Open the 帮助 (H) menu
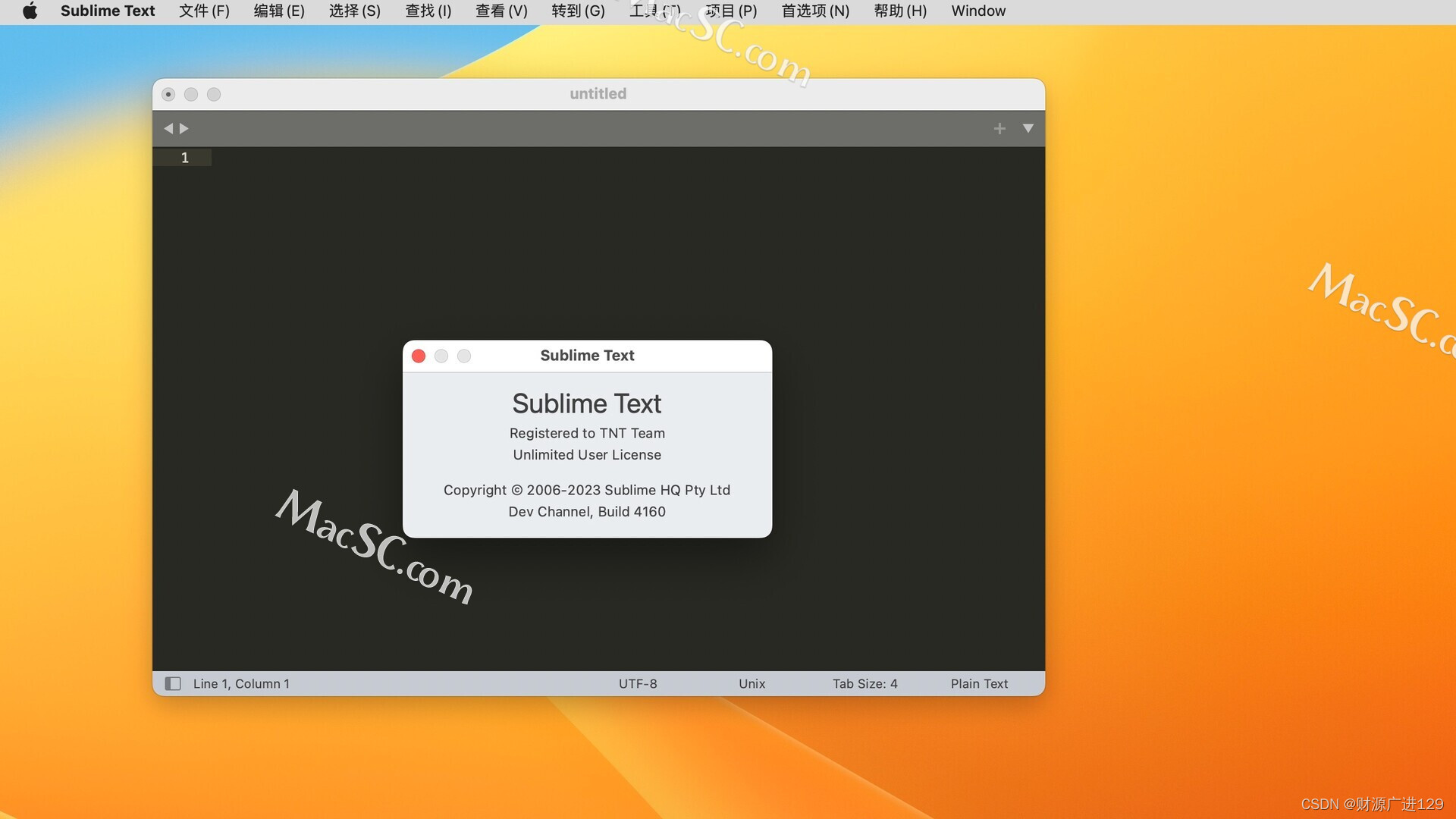The height and width of the screenshot is (819, 1456). [x=900, y=11]
